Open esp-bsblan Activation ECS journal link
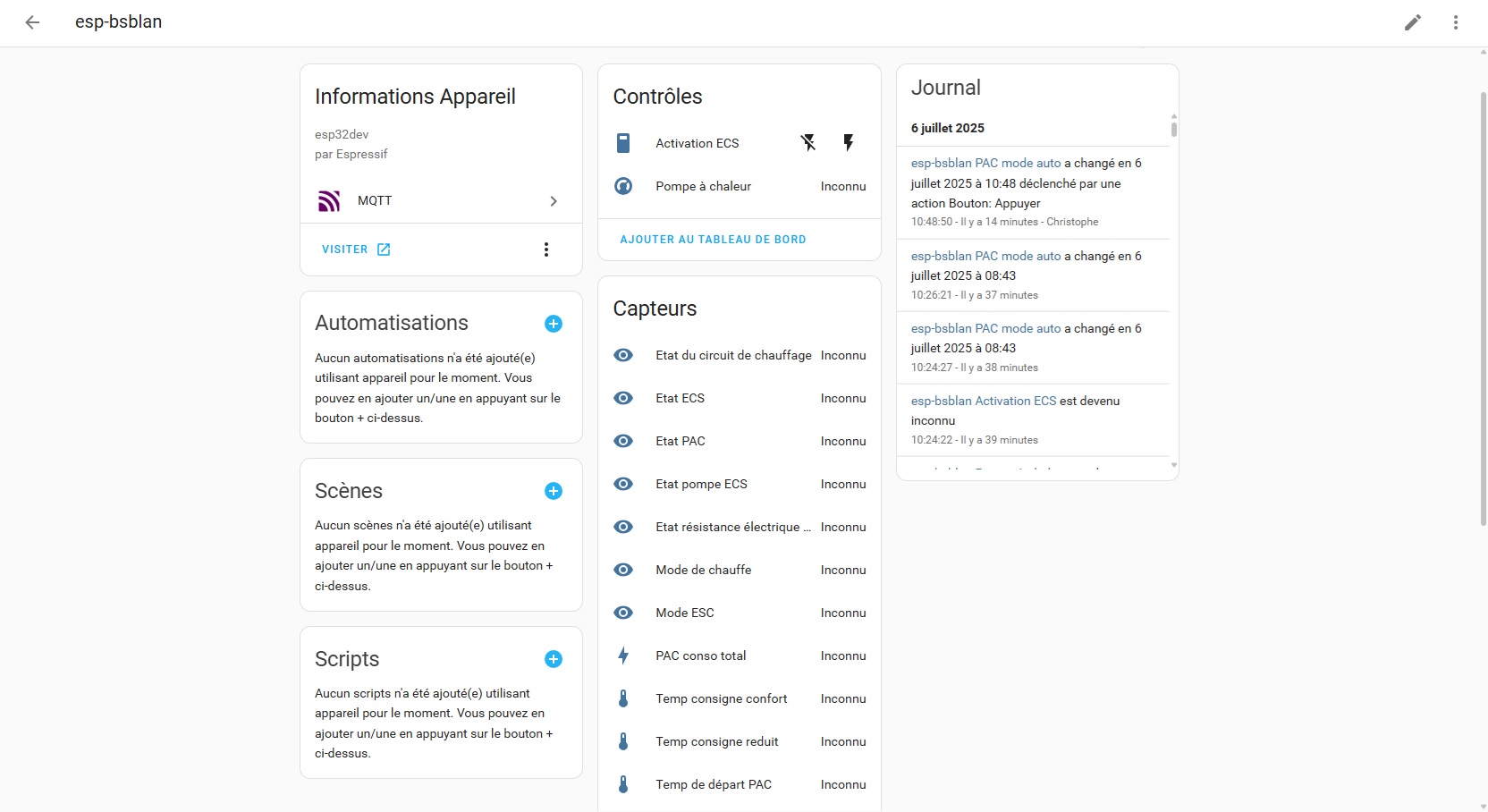The width and height of the screenshot is (1488, 812). [x=984, y=401]
